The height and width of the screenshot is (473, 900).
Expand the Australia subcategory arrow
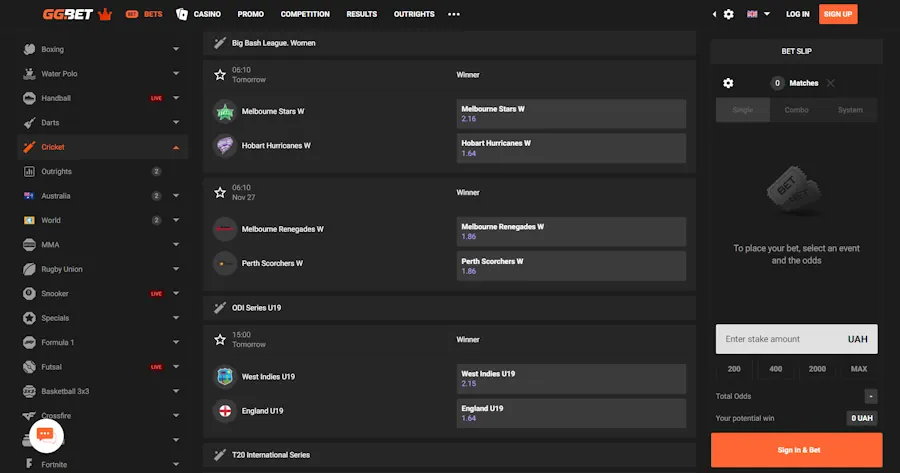(x=176, y=196)
